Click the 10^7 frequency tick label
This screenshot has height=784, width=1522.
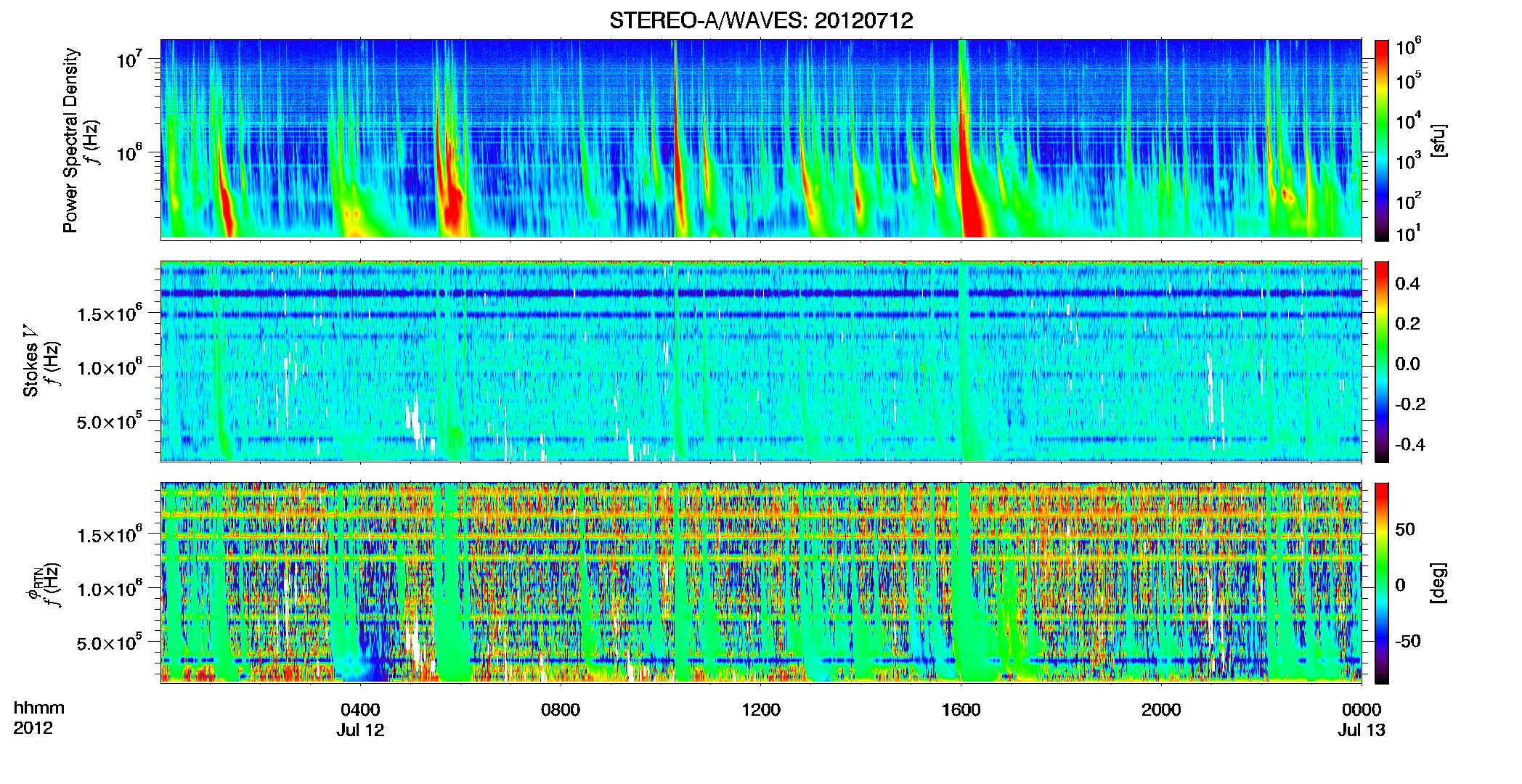click(x=129, y=58)
